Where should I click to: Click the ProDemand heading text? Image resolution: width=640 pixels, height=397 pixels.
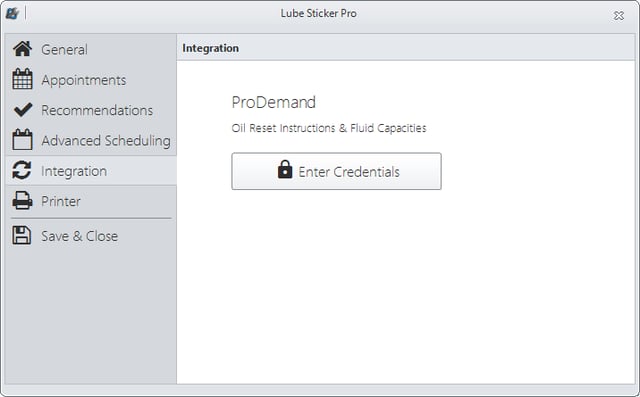(x=273, y=102)
